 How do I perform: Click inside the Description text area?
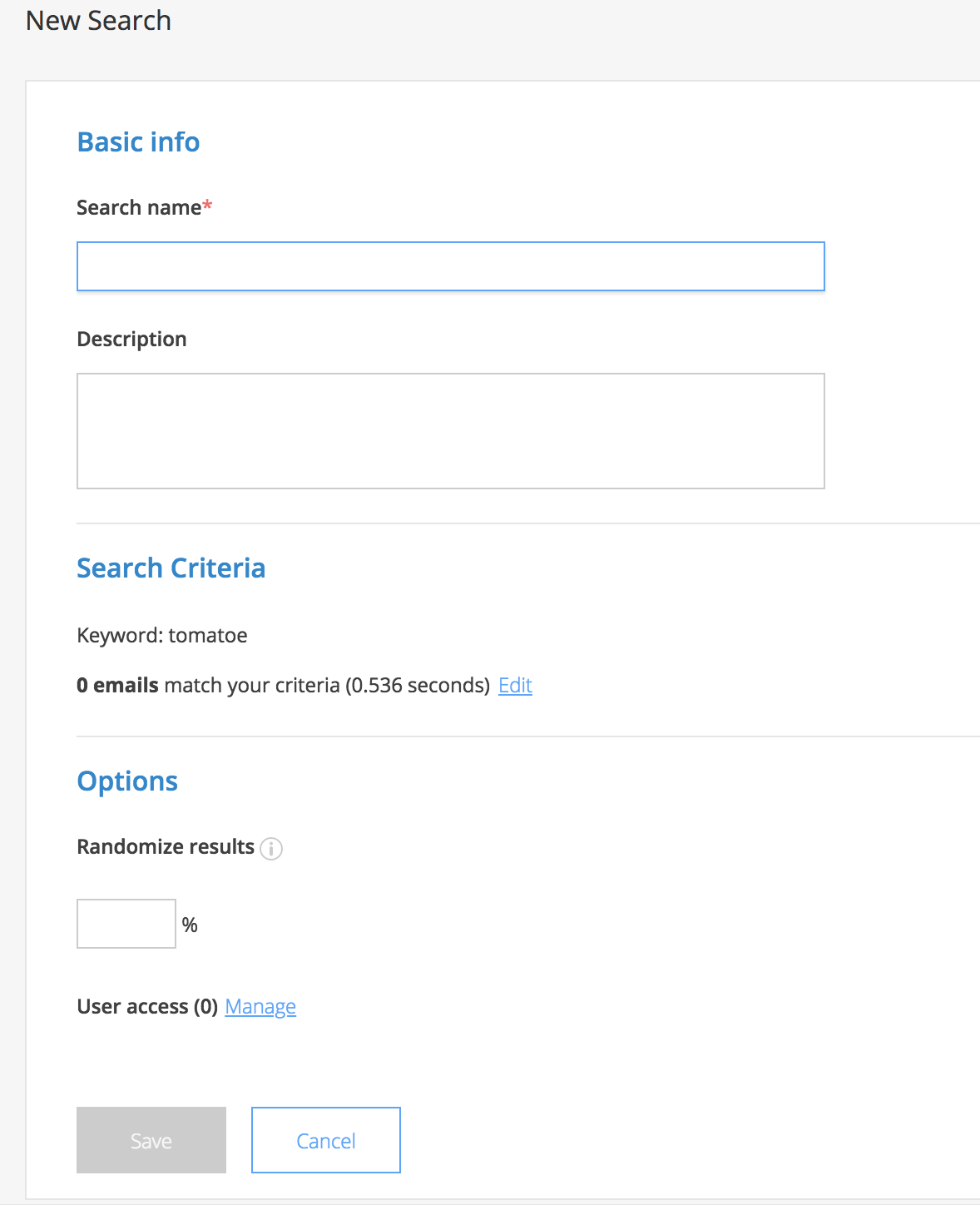click(x=451, y=431)
